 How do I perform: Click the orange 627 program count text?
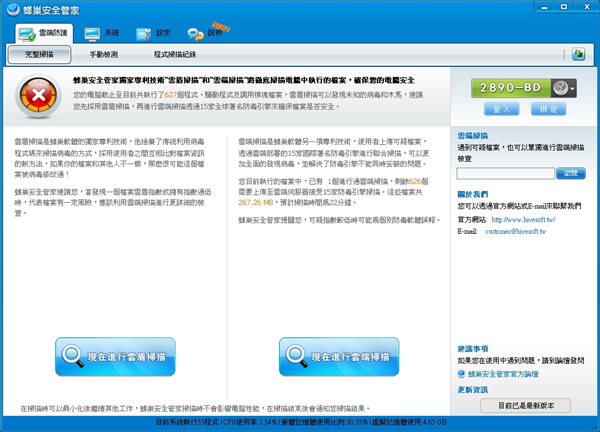pos(170,95)
